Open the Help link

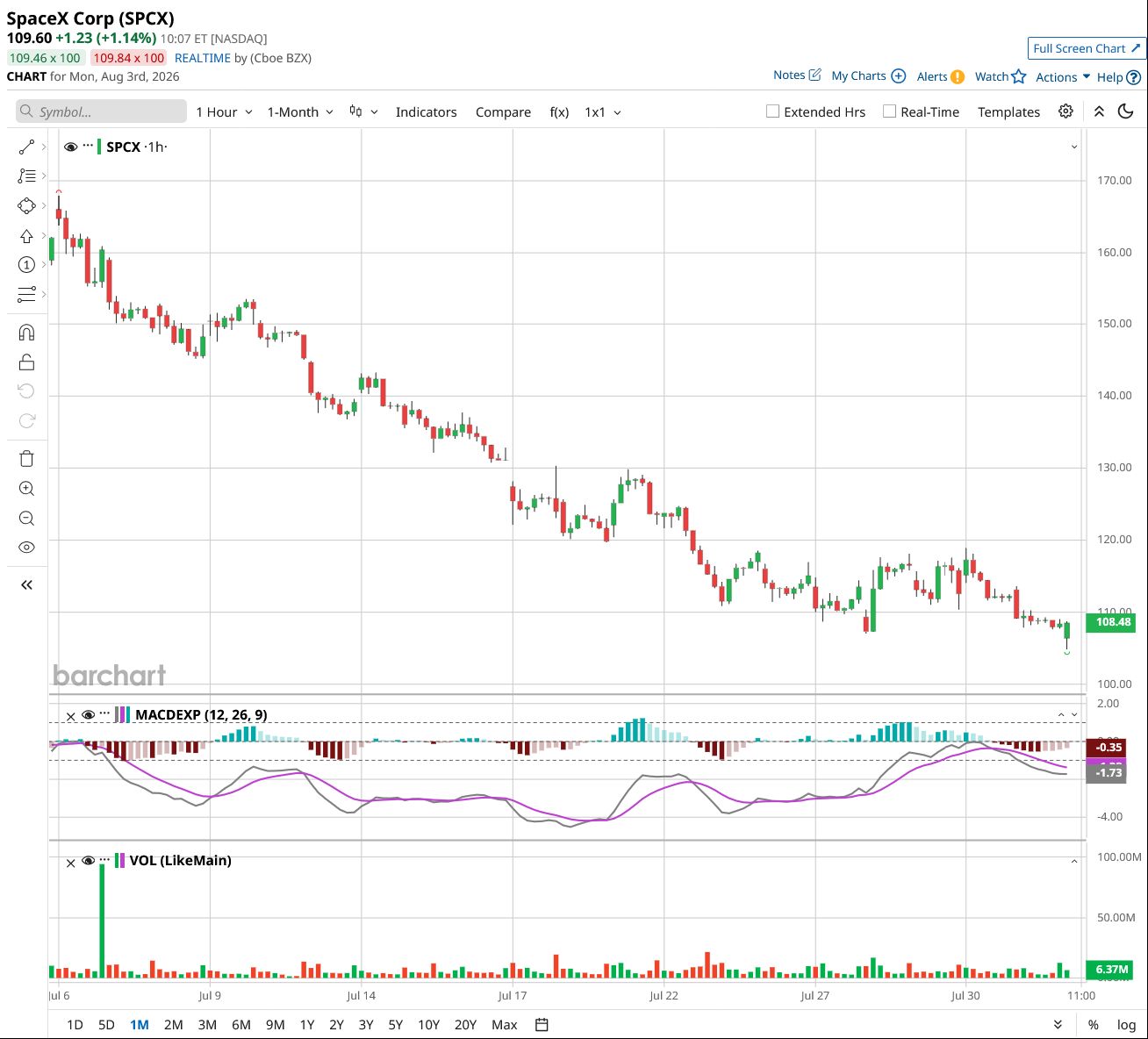pyautogui.click(x=1119, y=77)
